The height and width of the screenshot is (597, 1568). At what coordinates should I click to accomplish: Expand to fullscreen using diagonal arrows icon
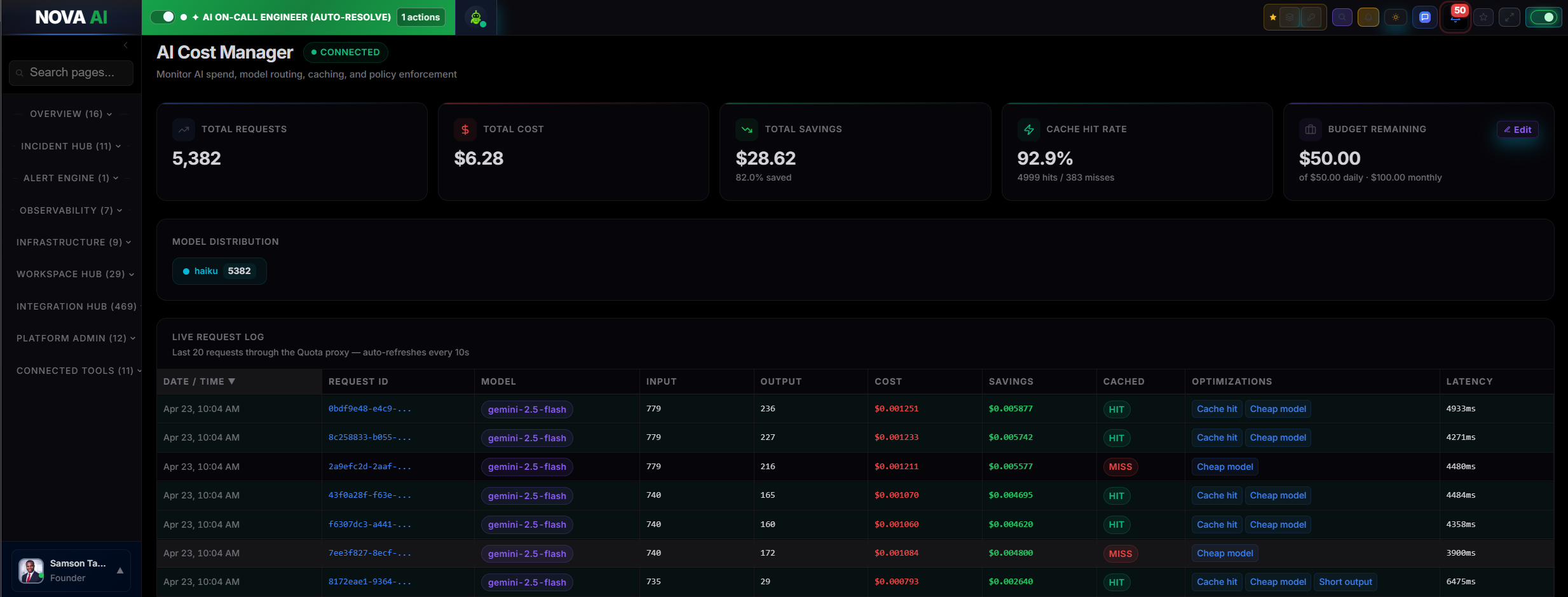tap(1510, 17)
